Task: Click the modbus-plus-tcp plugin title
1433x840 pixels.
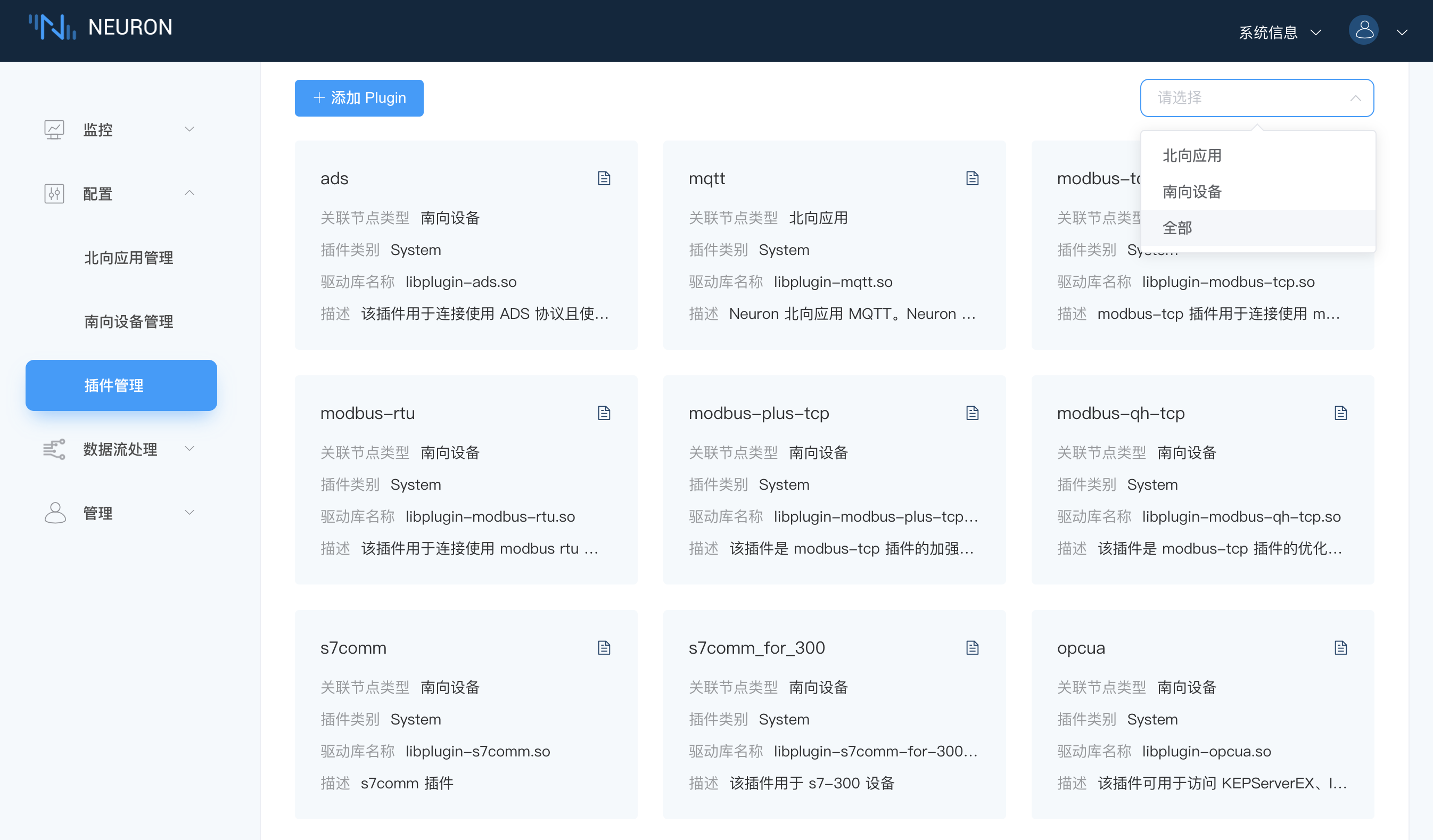Action: [x=759, y=414]
